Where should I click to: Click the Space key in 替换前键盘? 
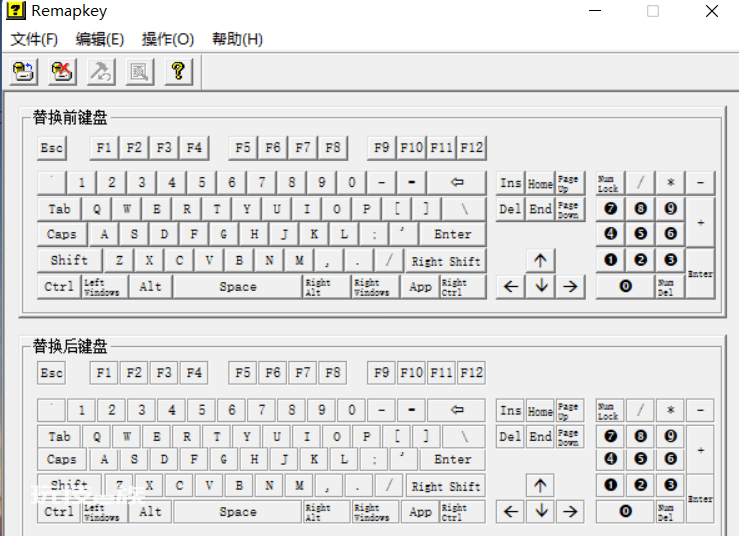click(238, 287)
